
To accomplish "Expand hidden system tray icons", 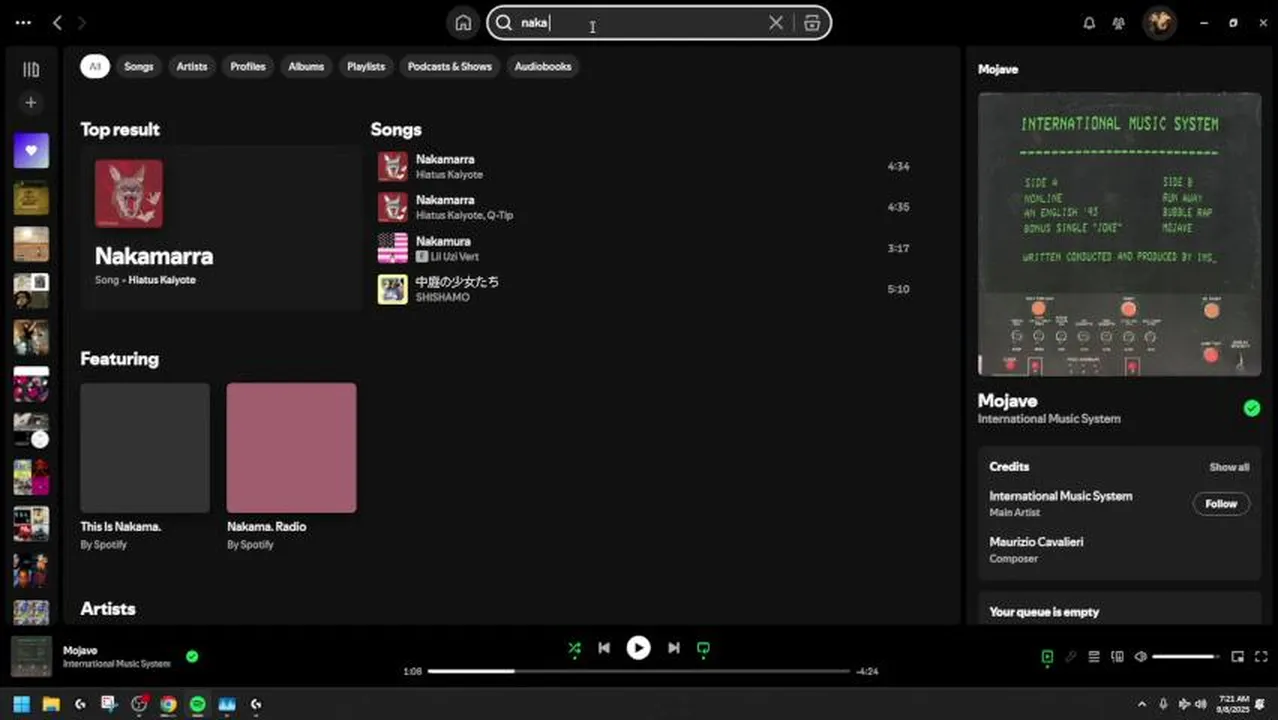I will 1141,704.
